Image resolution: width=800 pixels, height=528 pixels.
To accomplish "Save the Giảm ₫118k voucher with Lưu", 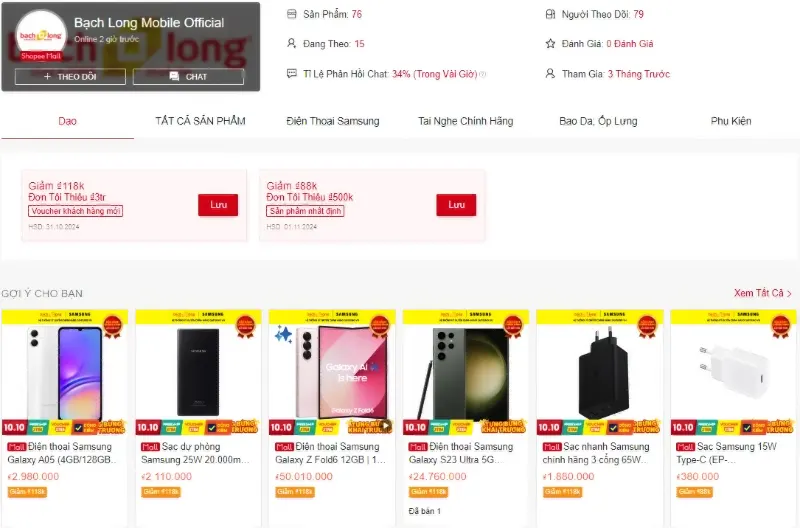I will (218, 205).
